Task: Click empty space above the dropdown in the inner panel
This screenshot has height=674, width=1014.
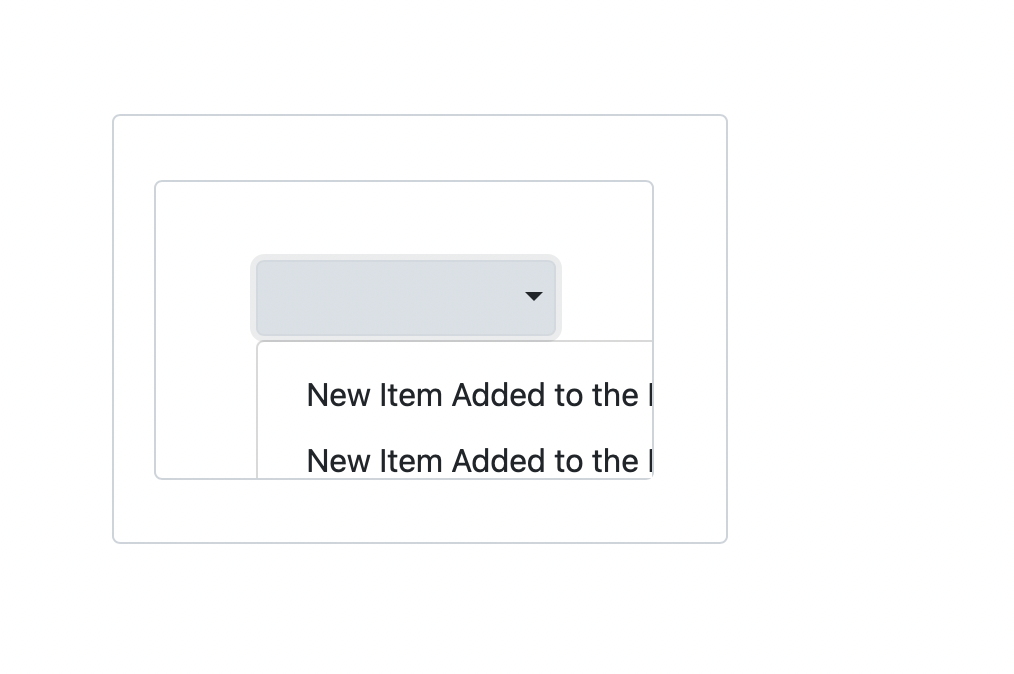Action: click(x=400, y=218)
